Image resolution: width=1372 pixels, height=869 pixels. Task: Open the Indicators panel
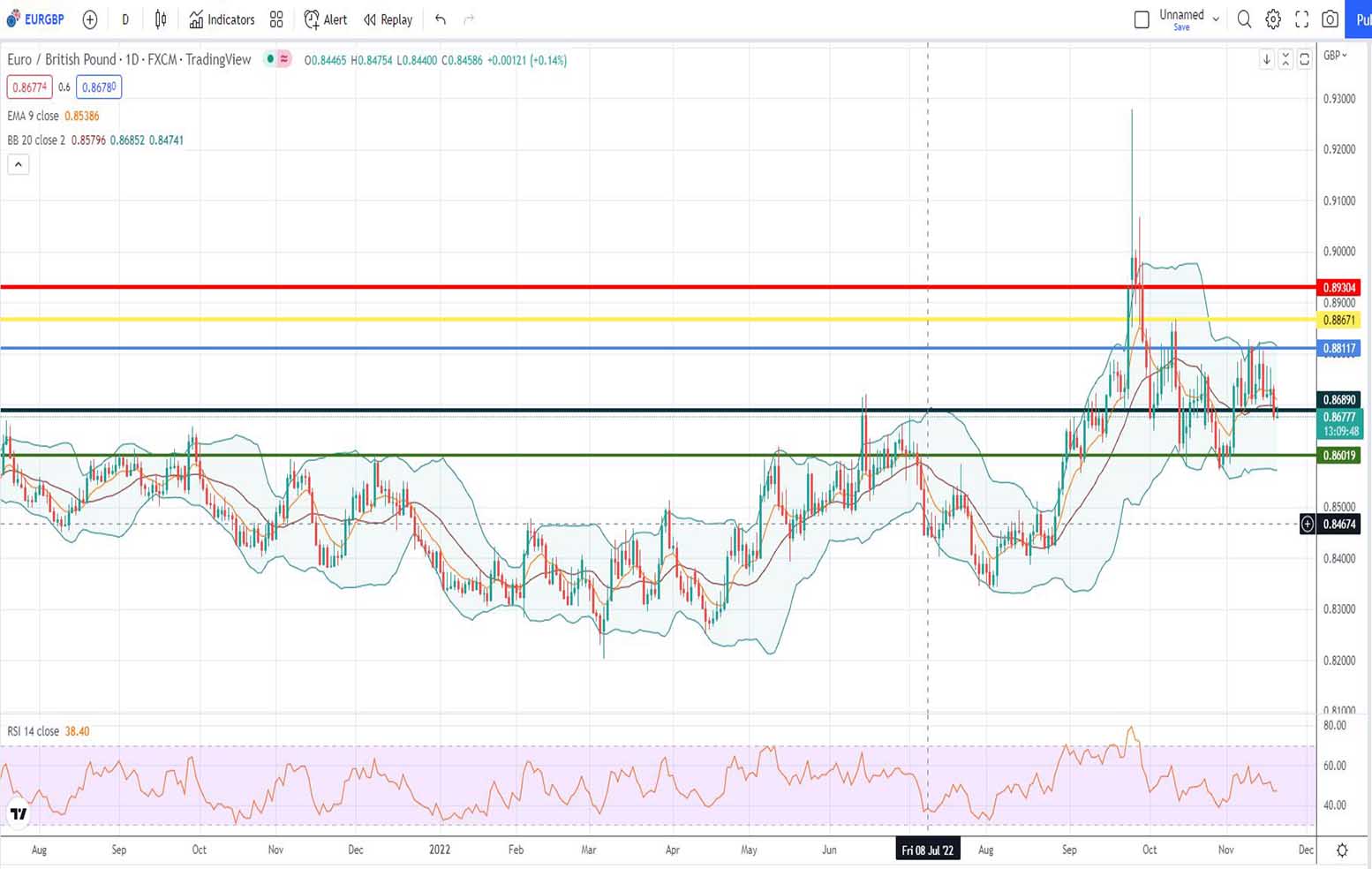coord(221,19)
